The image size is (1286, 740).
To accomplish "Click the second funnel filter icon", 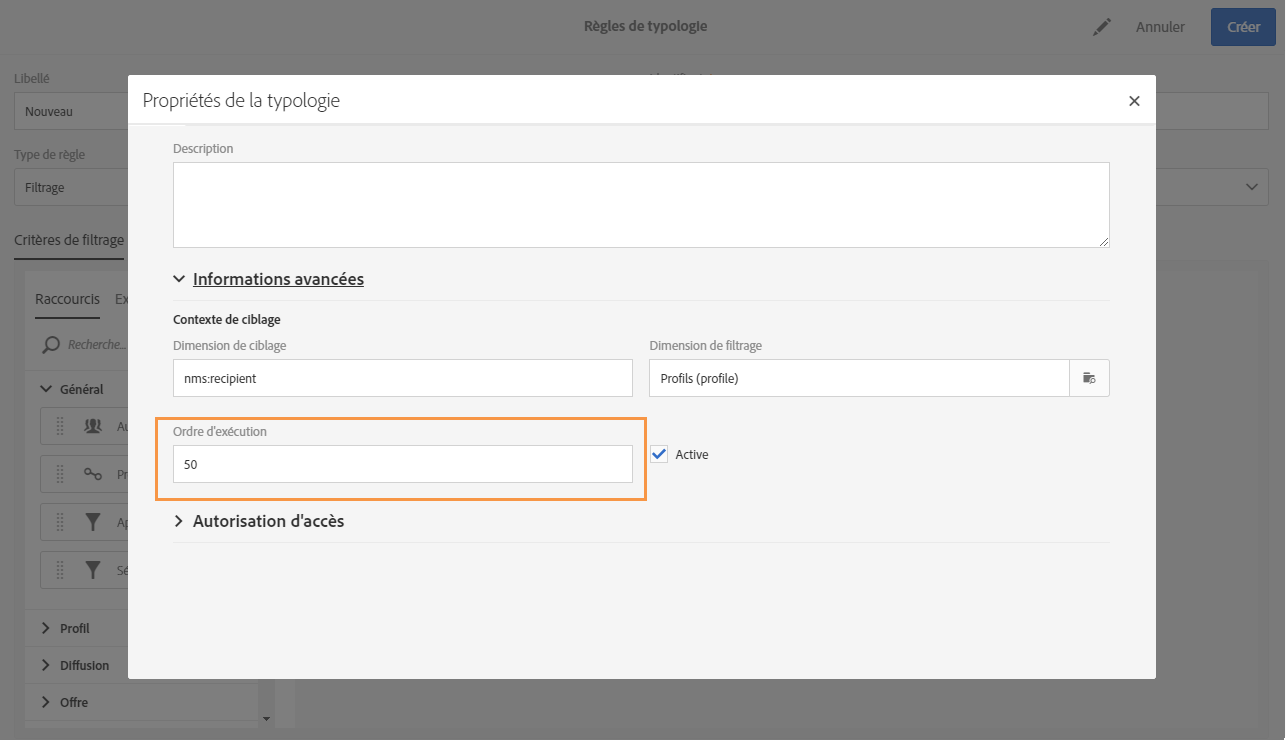I will point(93,570).
